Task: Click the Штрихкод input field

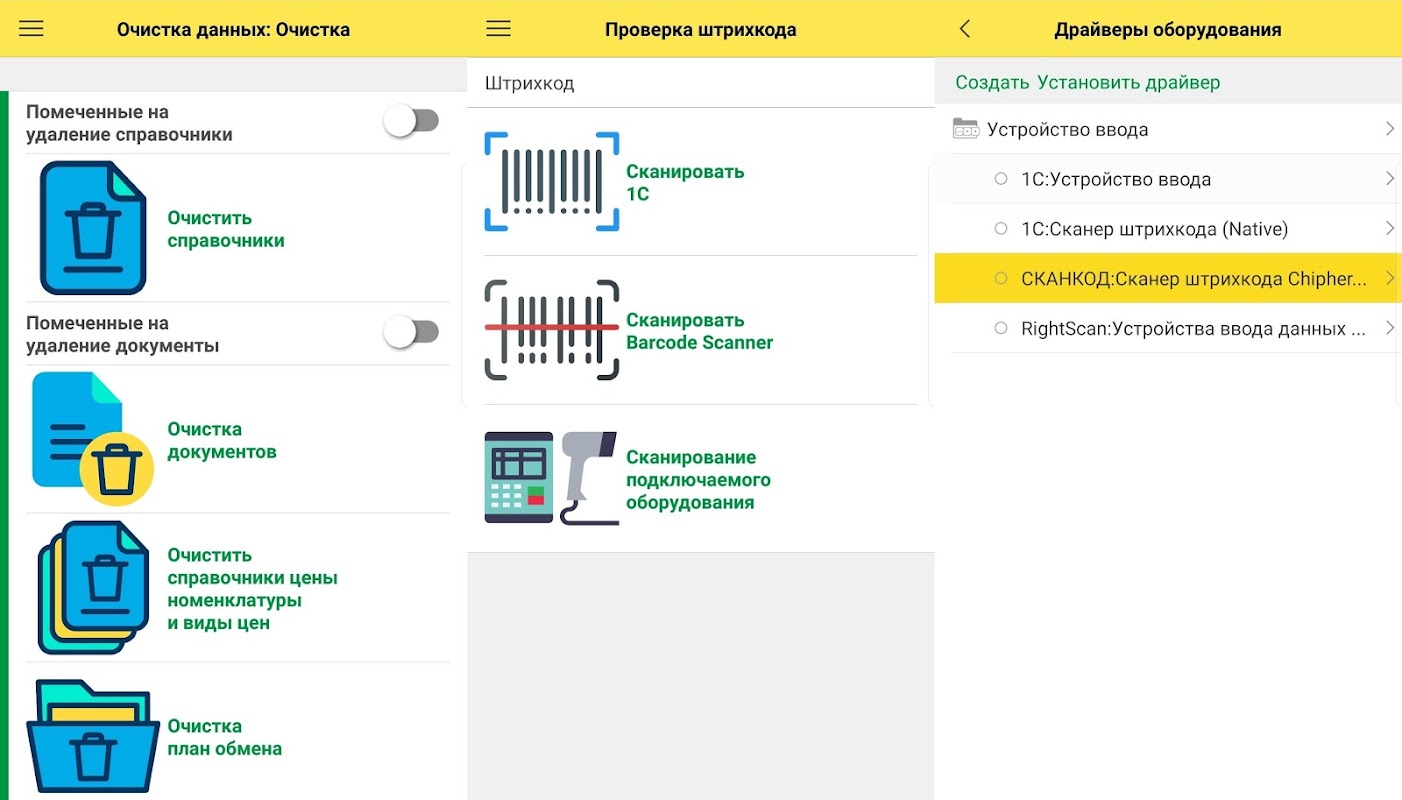Action: [x=700, y=83]
